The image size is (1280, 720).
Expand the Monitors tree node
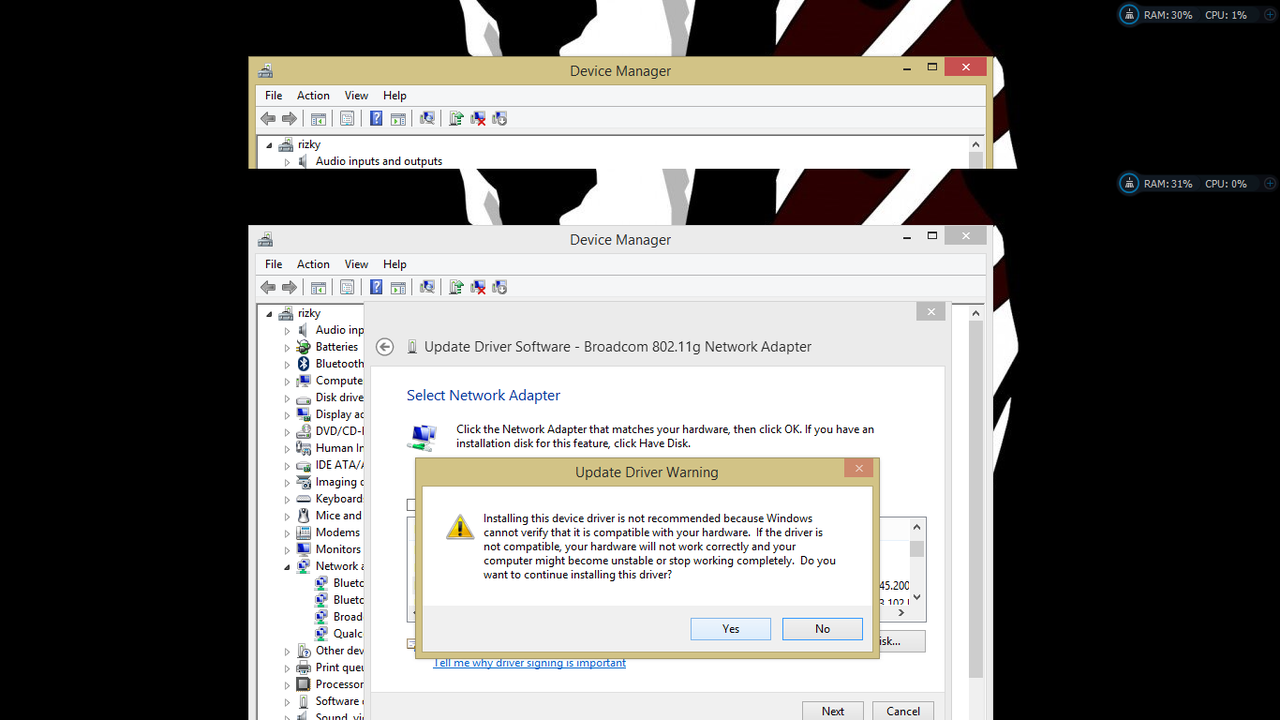[287, 550]
